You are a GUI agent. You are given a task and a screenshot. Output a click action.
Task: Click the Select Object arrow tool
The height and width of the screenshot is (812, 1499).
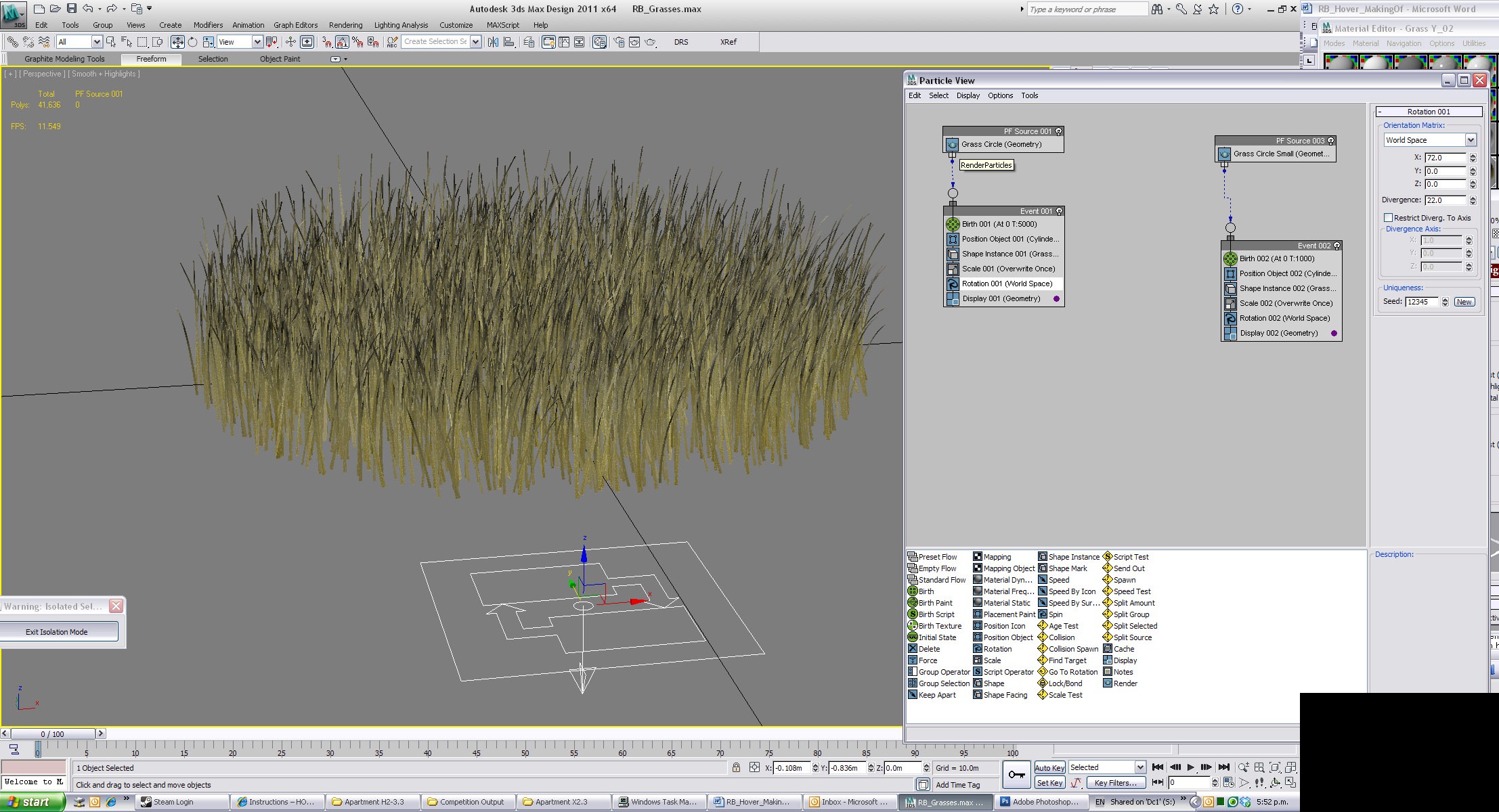(x=111, y=42)
